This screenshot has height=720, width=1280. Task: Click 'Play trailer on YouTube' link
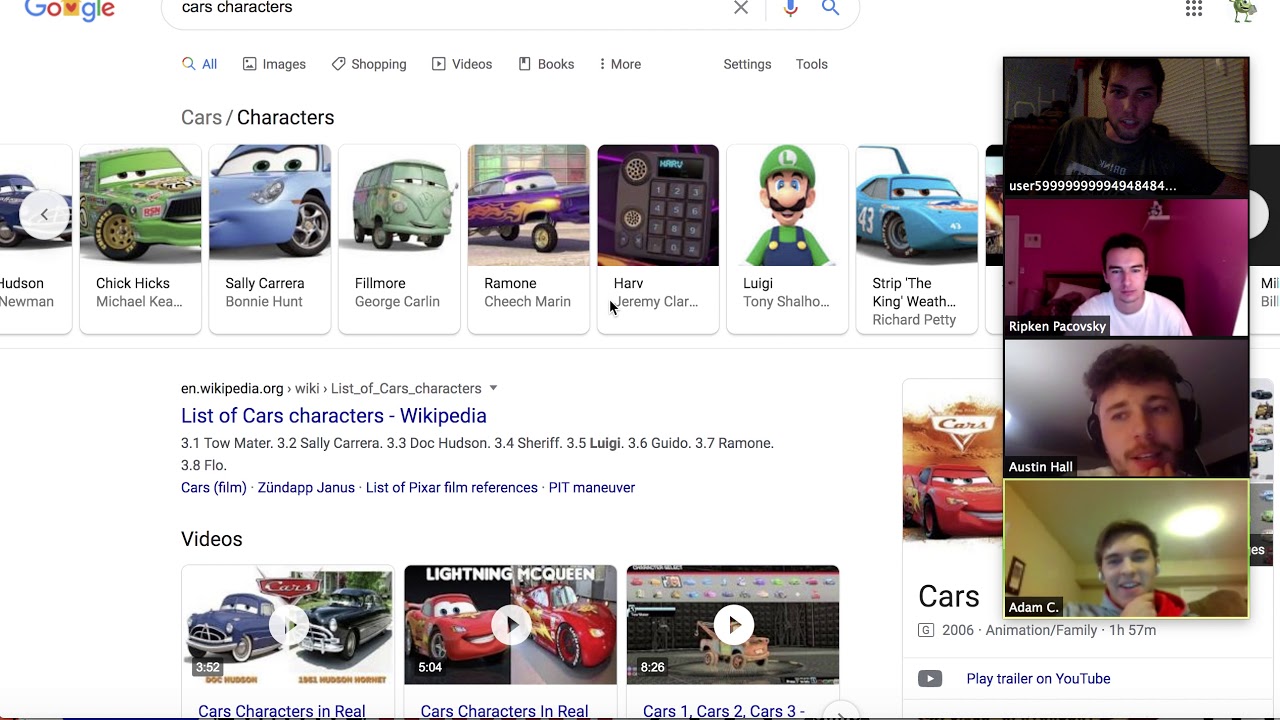coord(1038,678)
